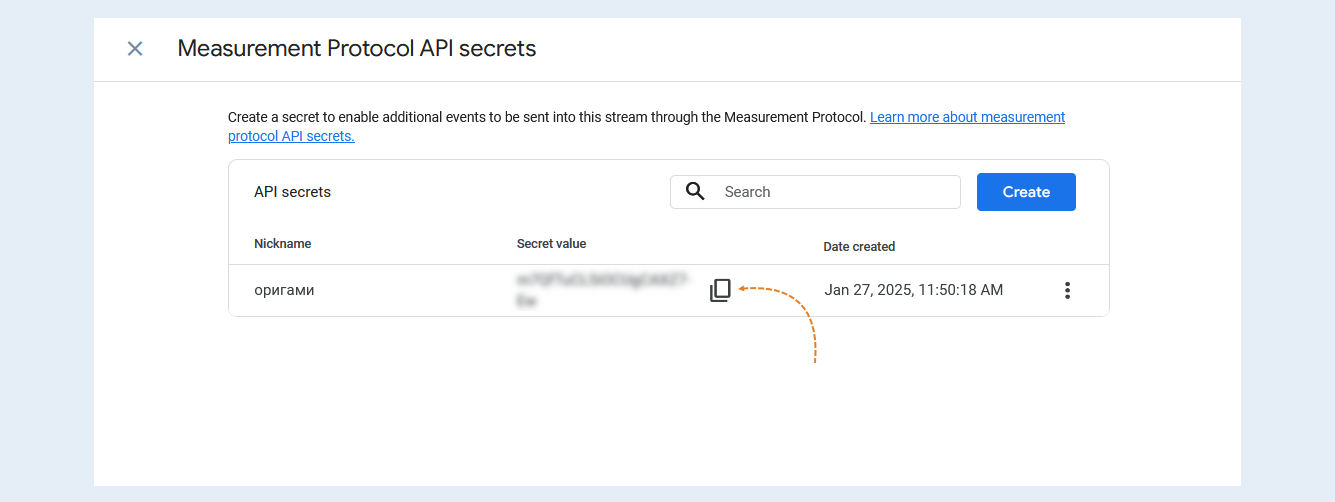Click the Jan 27, 2025 creation timestamp
1335x502 pixels.
point(913,290)
